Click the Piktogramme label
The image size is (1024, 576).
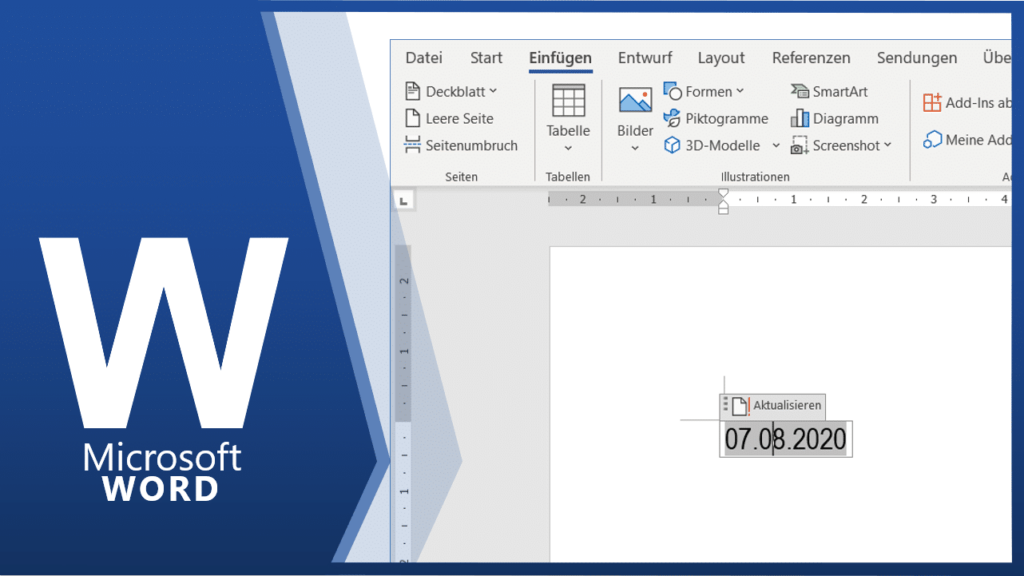click(726, 119)
